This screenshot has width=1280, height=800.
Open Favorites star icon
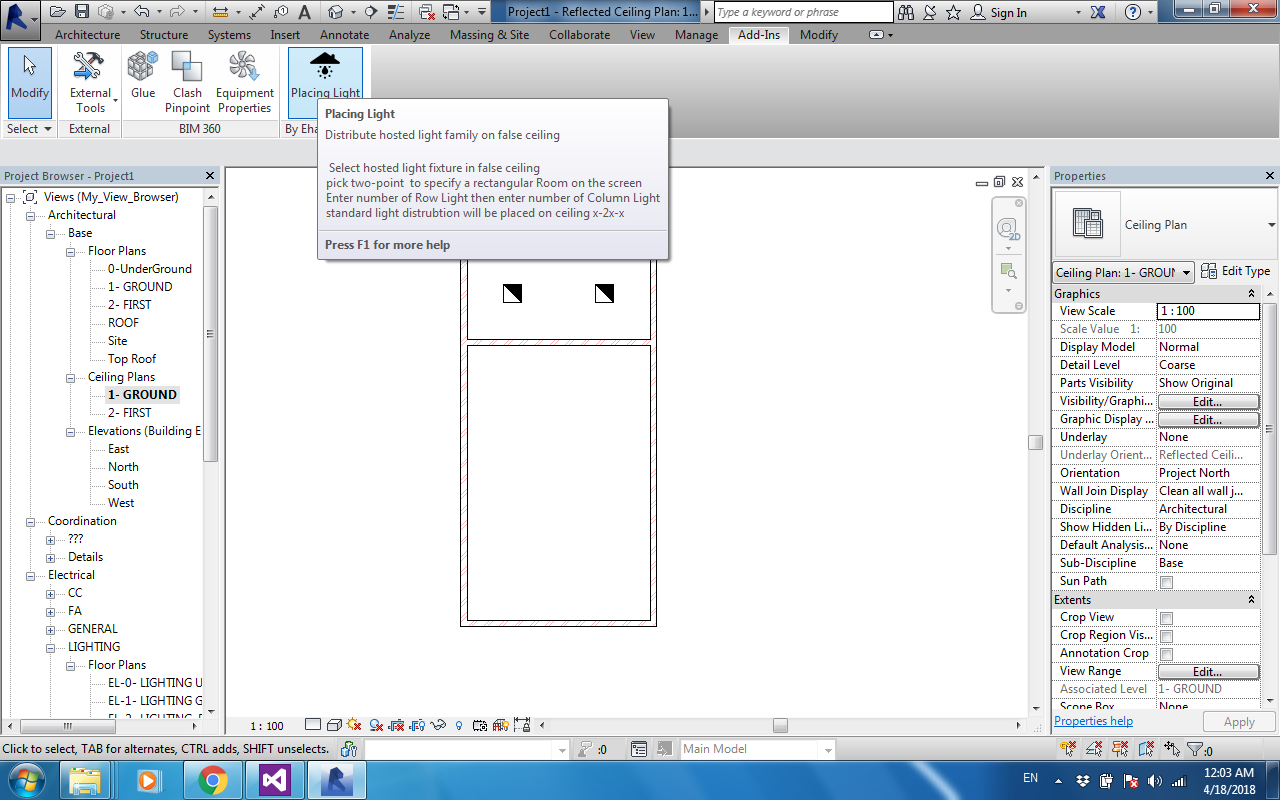tap(954, 12)
